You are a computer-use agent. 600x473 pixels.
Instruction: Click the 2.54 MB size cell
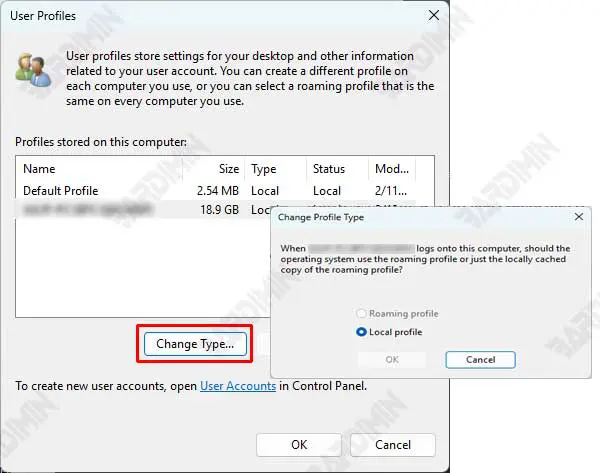tap(217, 191)
